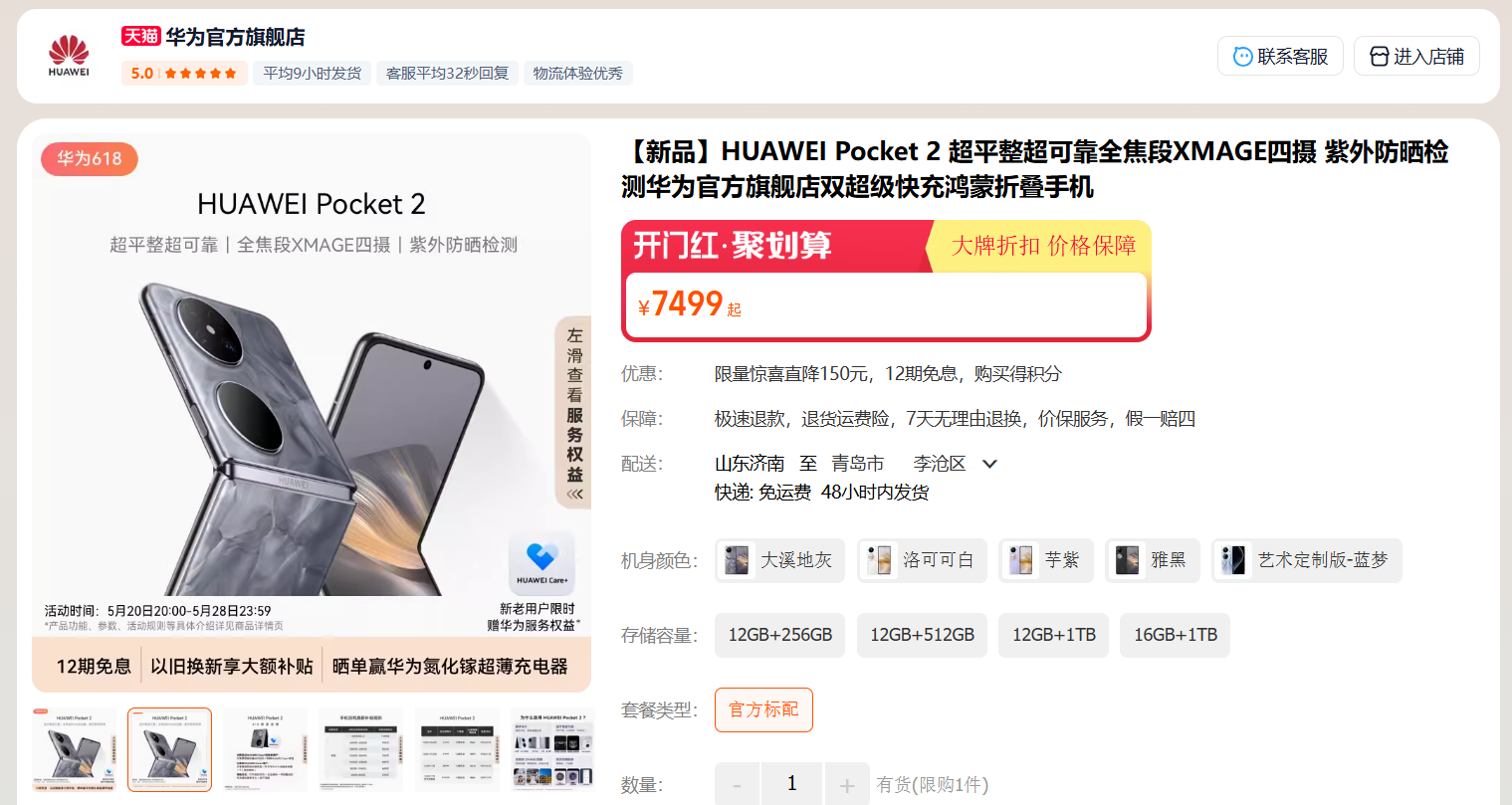This screenshot has height=805, width=1512.
Task: Click the Tmall badge icon
Action: coord(141,36)
